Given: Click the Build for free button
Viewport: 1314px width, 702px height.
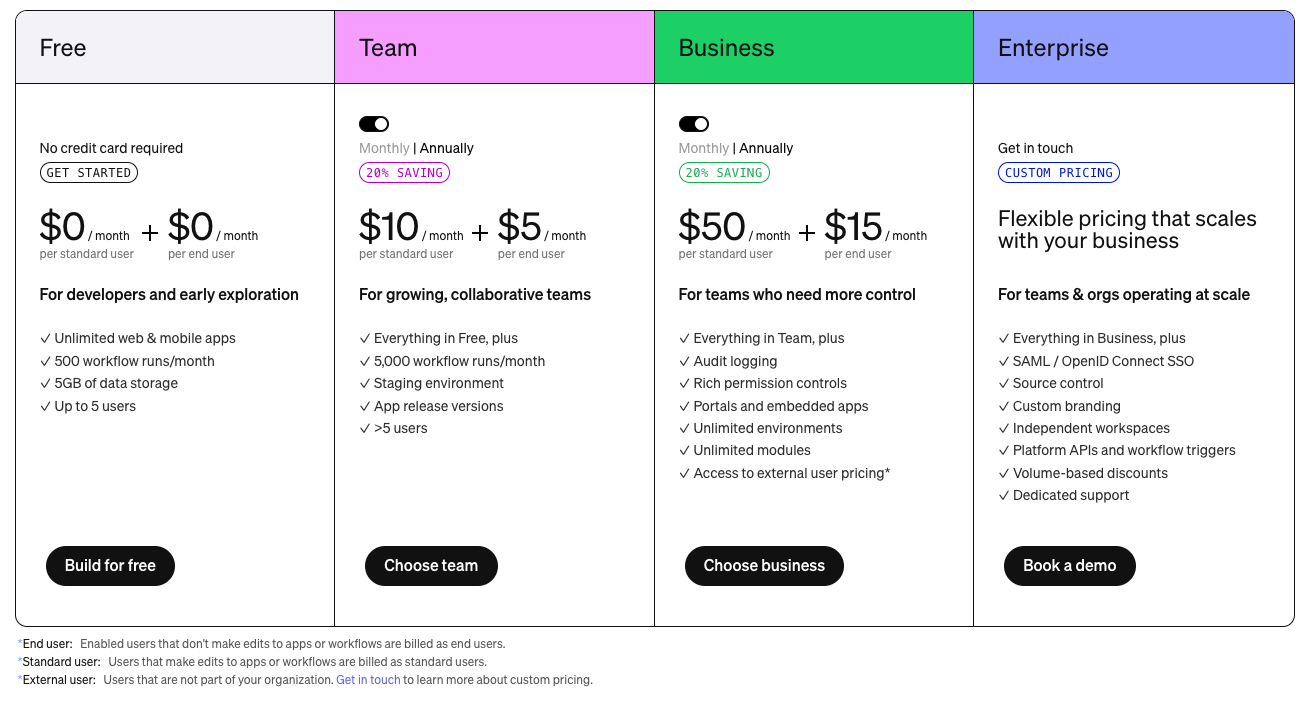Looking at the screenshot, I should click(110, 566).
